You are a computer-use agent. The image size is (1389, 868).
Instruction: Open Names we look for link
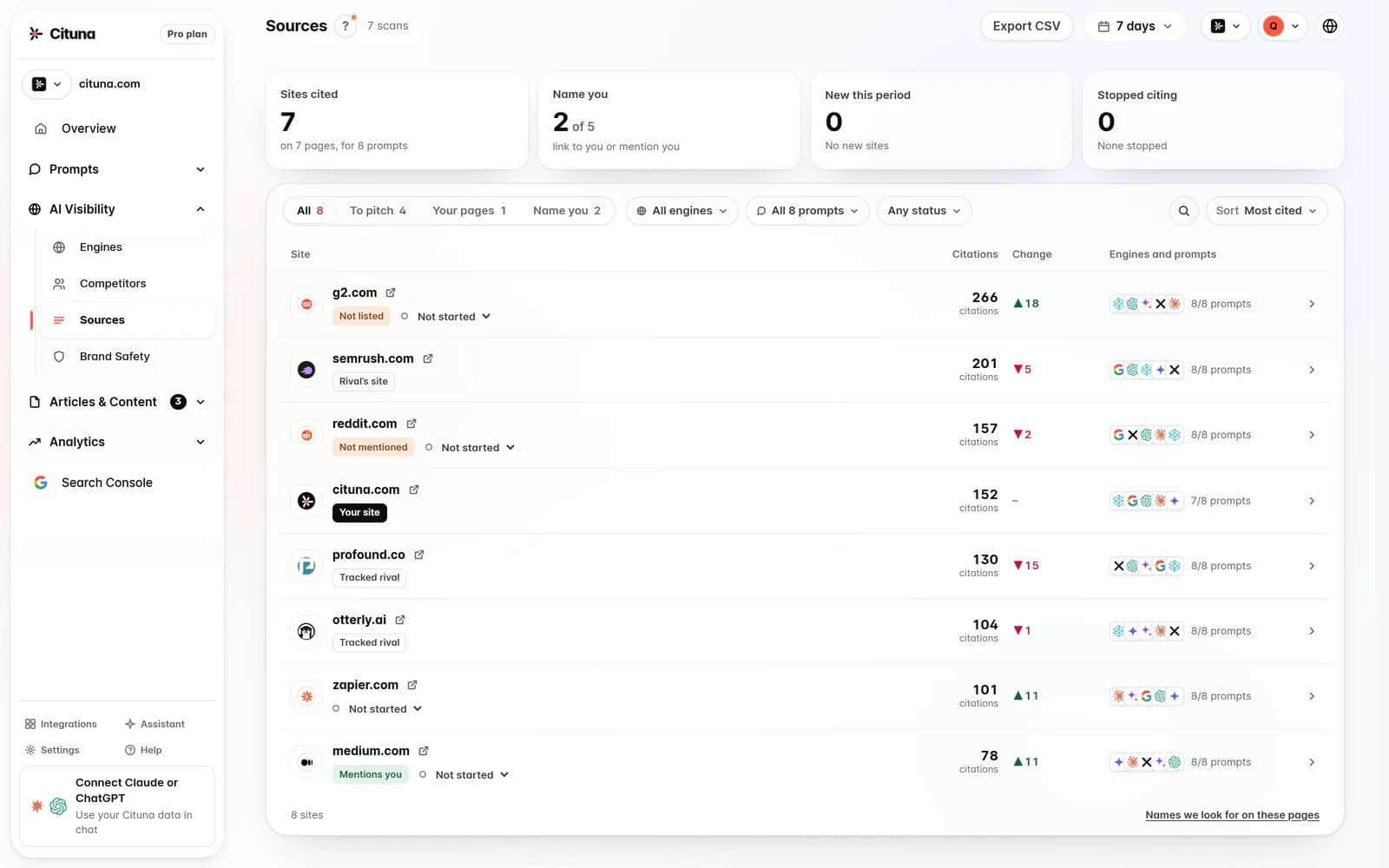pos(1232,815)
